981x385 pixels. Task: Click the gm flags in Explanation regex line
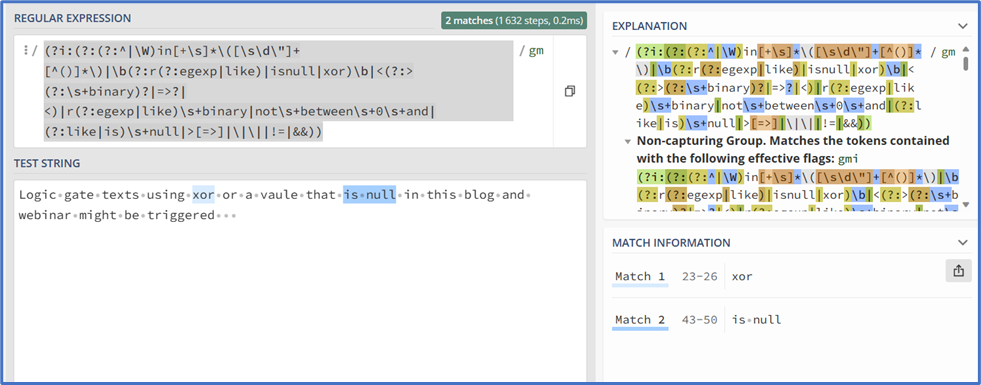tap(948, 52)
